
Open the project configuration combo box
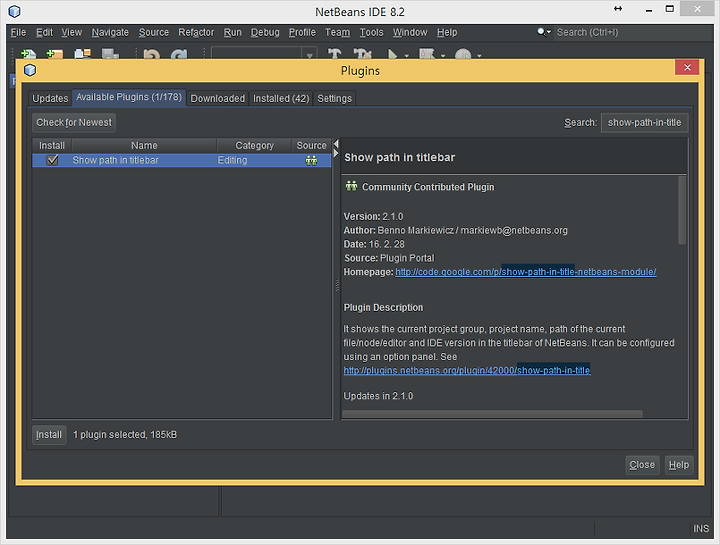[x=264, y=54]
